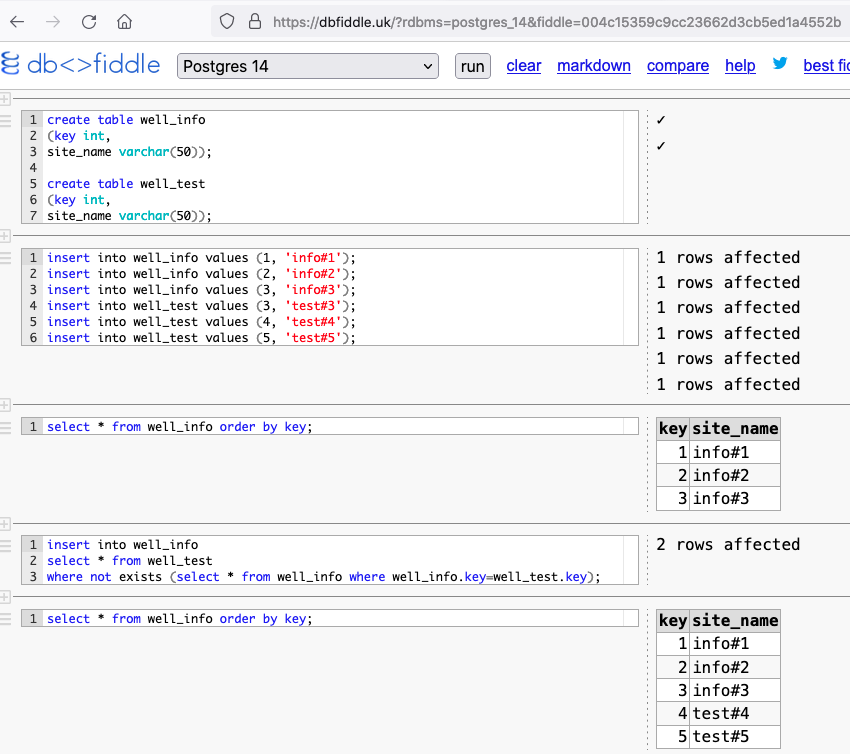The width and height of the screenshot is (850, 754).
Task: Click the 'site_name' header in the first result table
Action: click(x=735, y=429)
